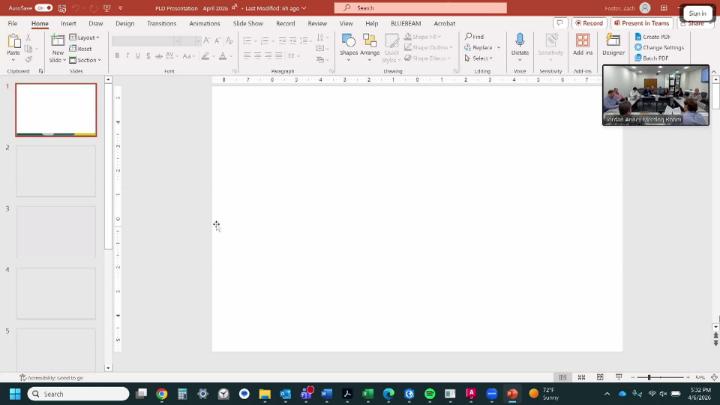Click the Shapes gallery icon
The height and width of the screenshot is (405, 720).
click(x=348, y=42)
